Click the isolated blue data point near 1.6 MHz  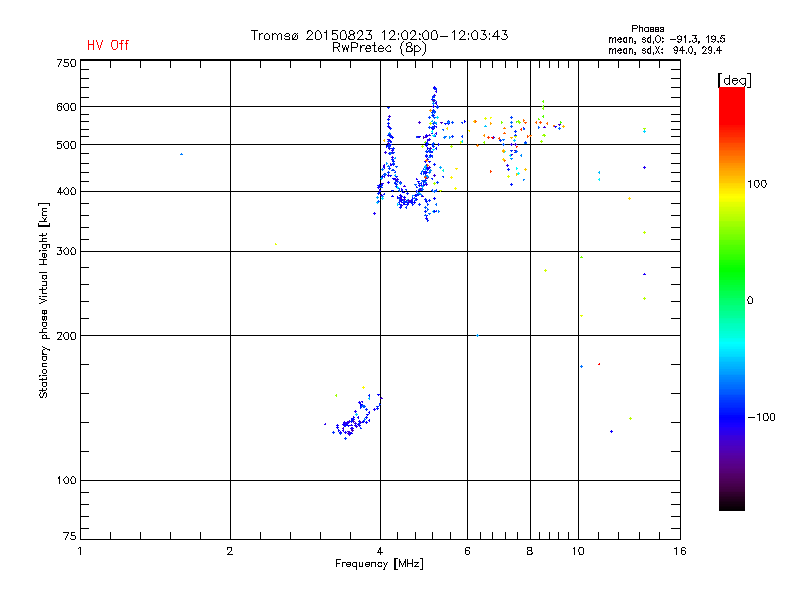pyautogui.click(x=182, y=154)
